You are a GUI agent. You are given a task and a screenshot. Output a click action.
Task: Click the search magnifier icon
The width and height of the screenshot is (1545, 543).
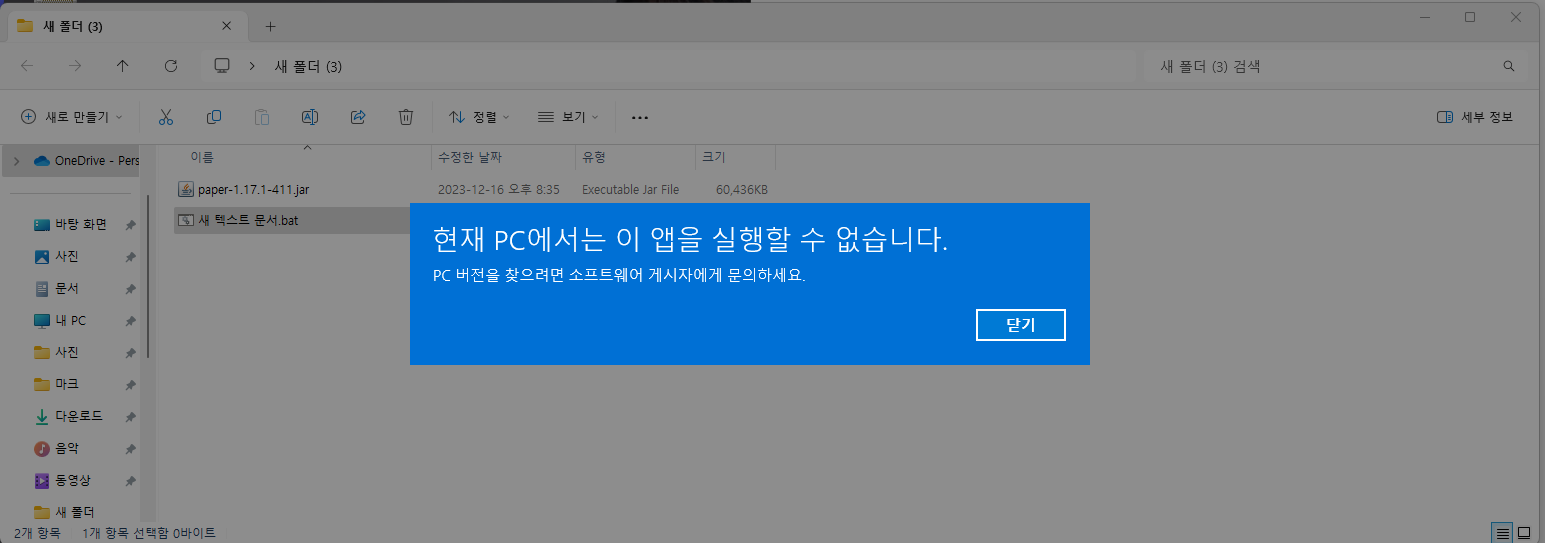click(x=1509, y=66)
